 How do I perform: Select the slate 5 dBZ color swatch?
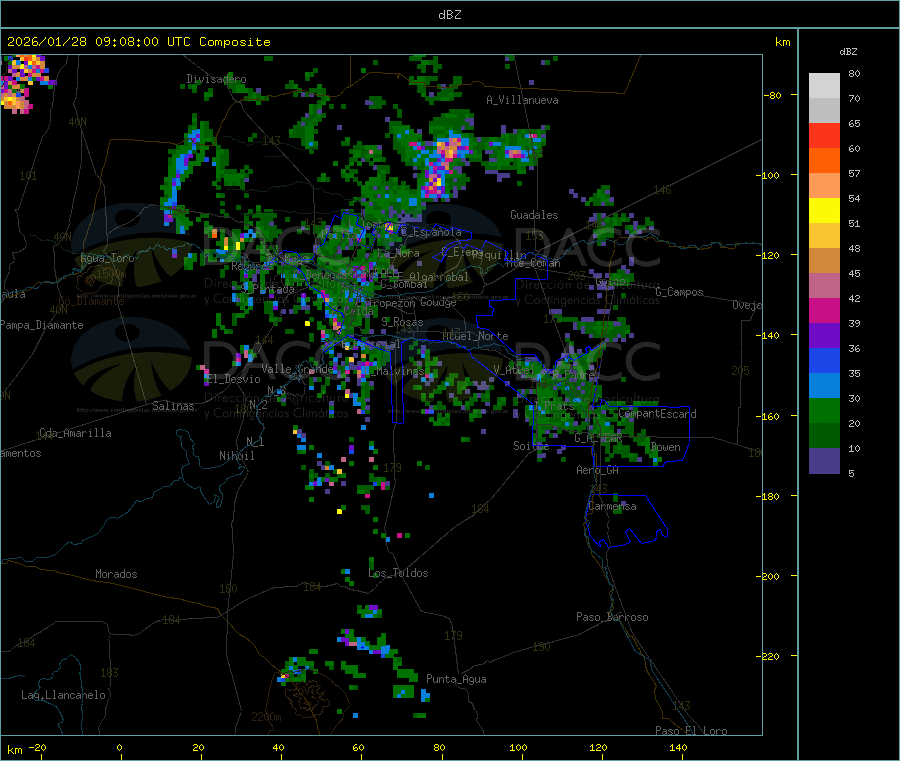(824, 461)
